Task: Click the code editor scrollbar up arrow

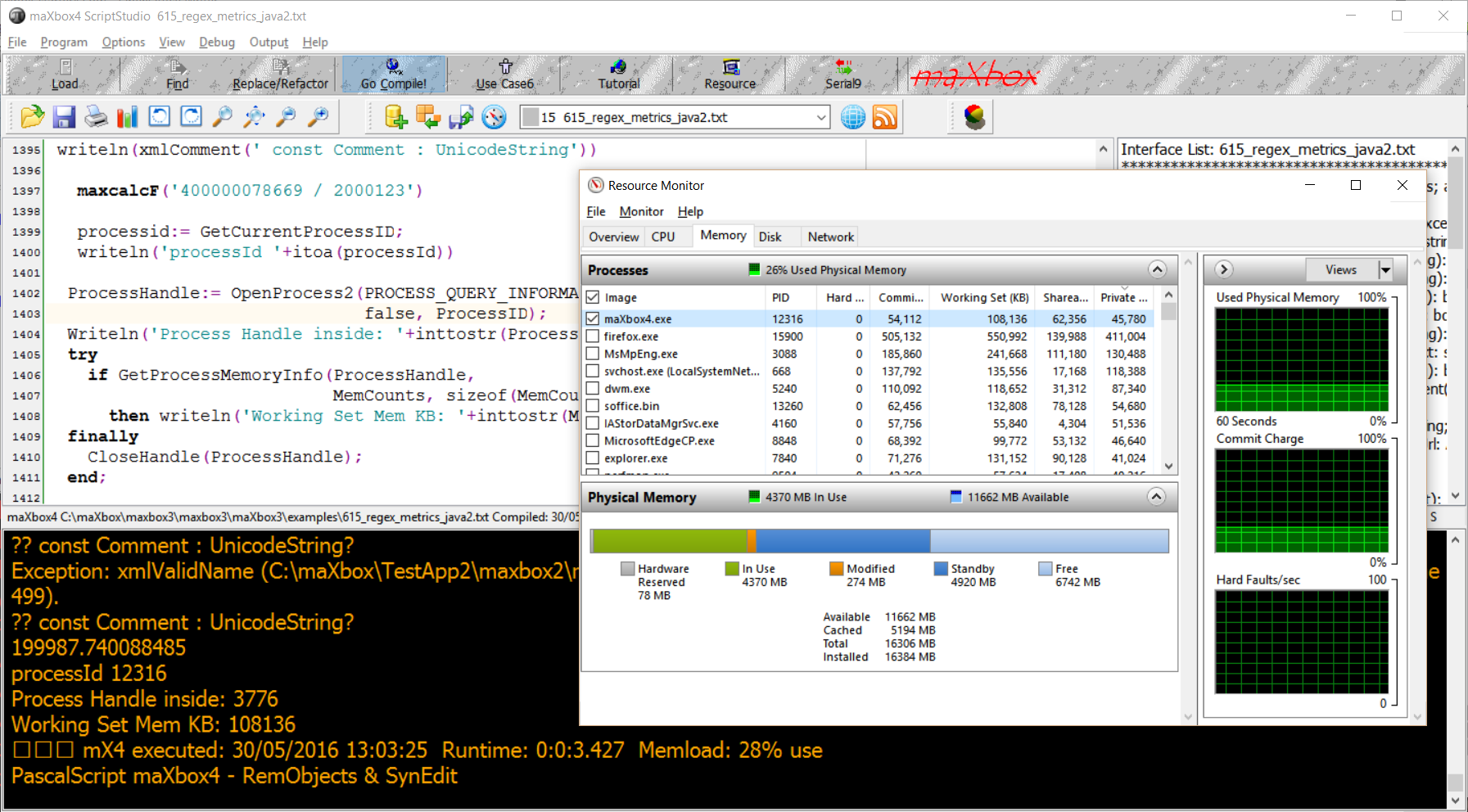Action: pos(1103,149)
